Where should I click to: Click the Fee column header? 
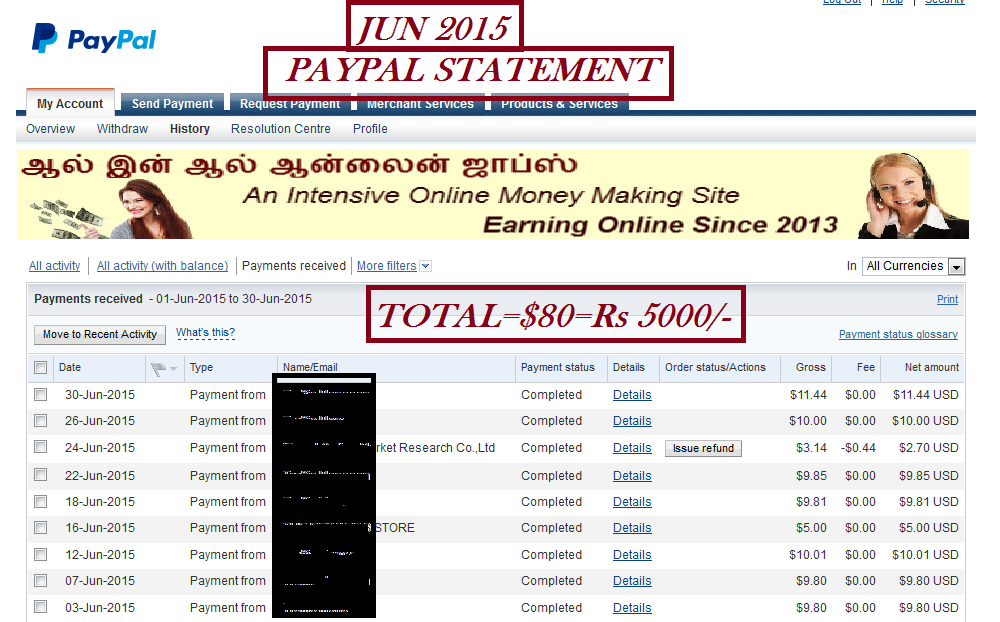[865, 367]
